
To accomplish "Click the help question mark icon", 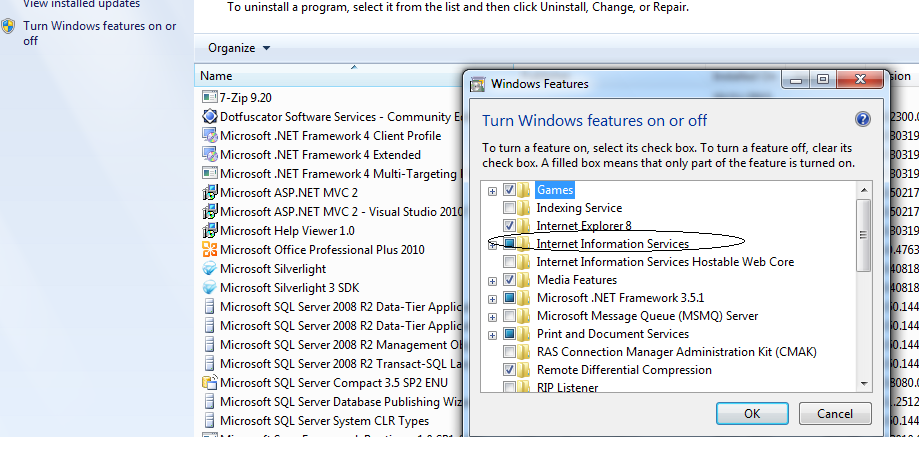I will [863, 120].
